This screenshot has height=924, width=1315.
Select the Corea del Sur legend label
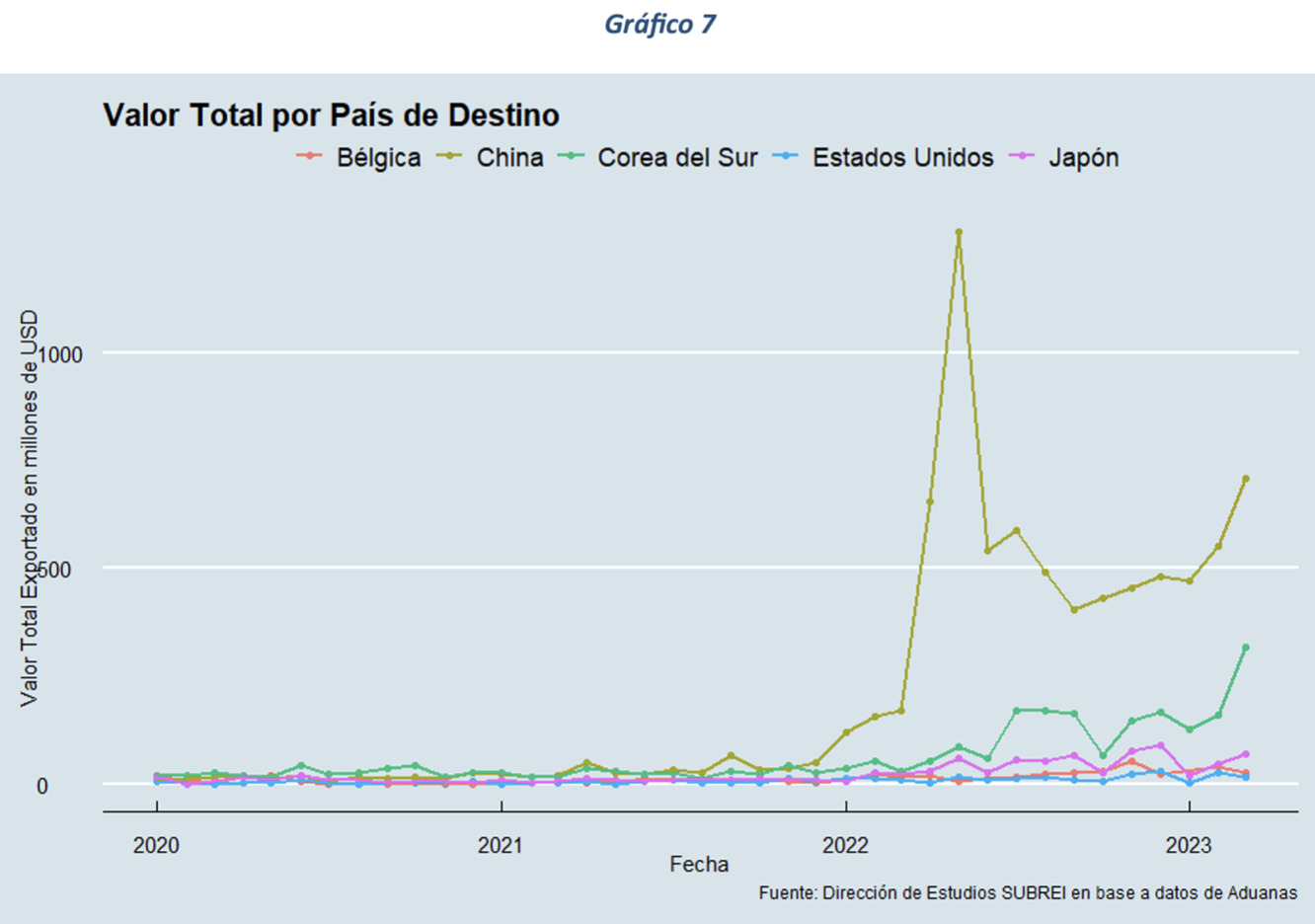677,158
